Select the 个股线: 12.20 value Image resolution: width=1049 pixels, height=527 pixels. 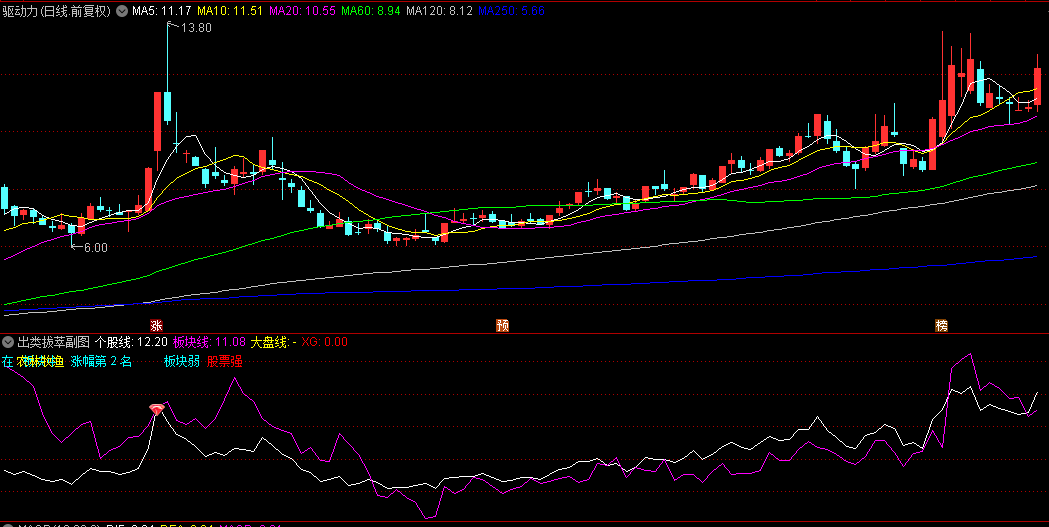pos(131,342)
